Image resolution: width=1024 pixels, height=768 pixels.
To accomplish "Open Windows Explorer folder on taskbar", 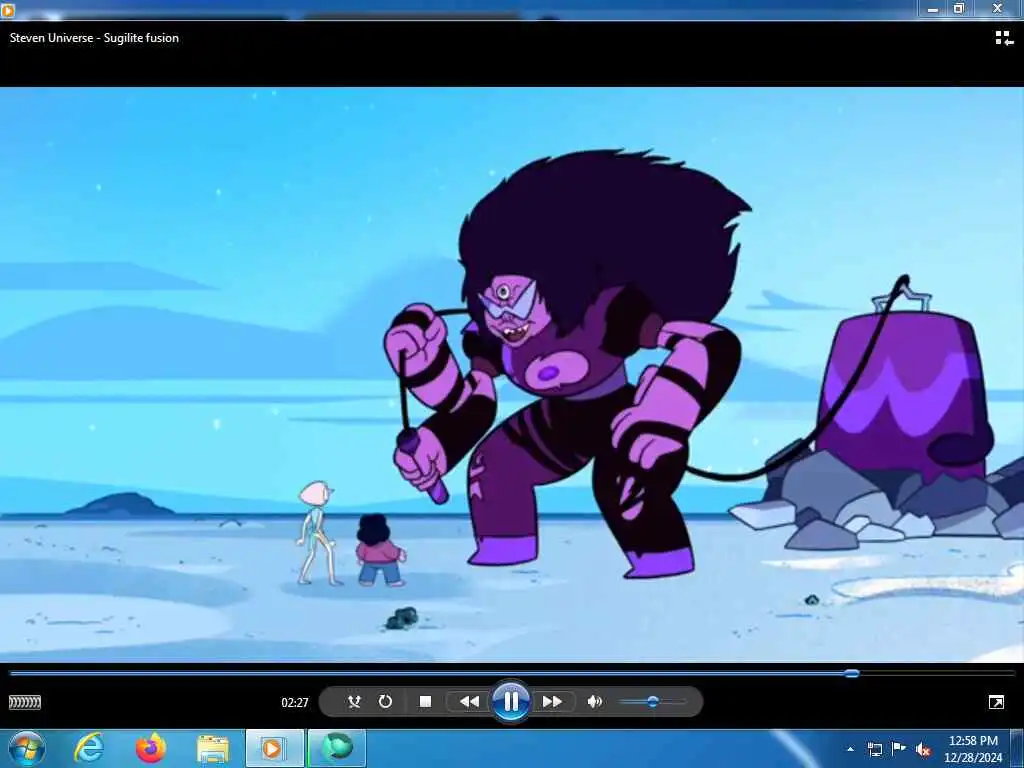I will point(213,749).
